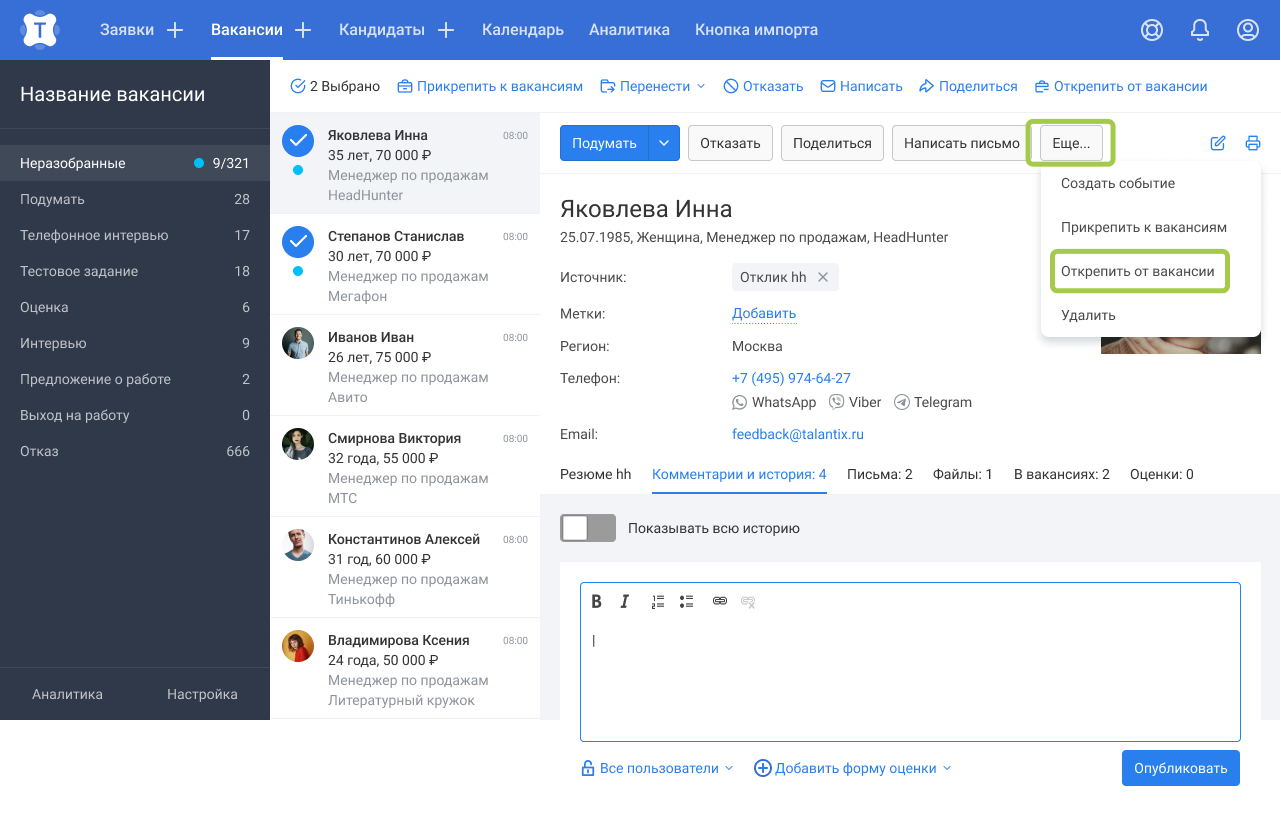Toggle the 2 Выбрано selection indicator

(x=335, y=86)
